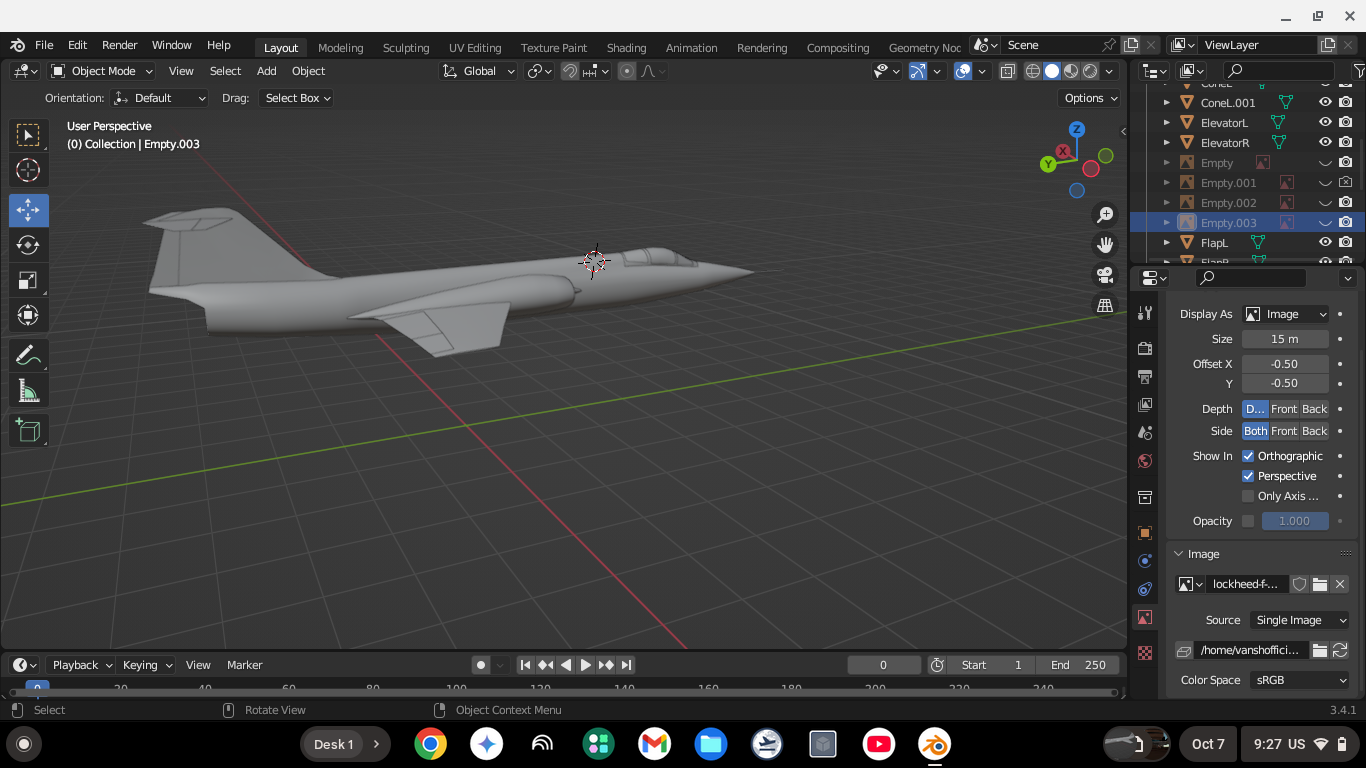Open the Display As Image dropdown

point(1286,314)
